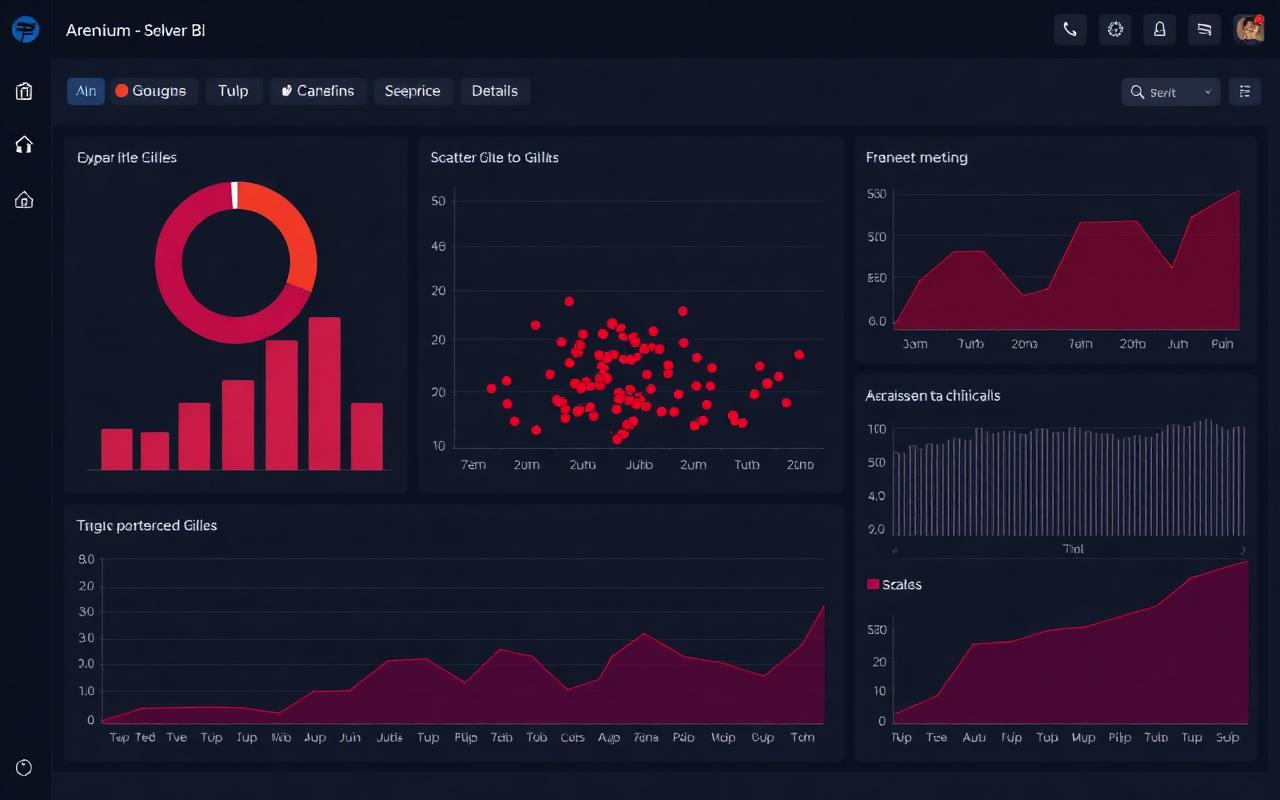Open the user avatar profile
Image resolution: width=1280 pixels, height=800 pixels.
coord(1250,30)
